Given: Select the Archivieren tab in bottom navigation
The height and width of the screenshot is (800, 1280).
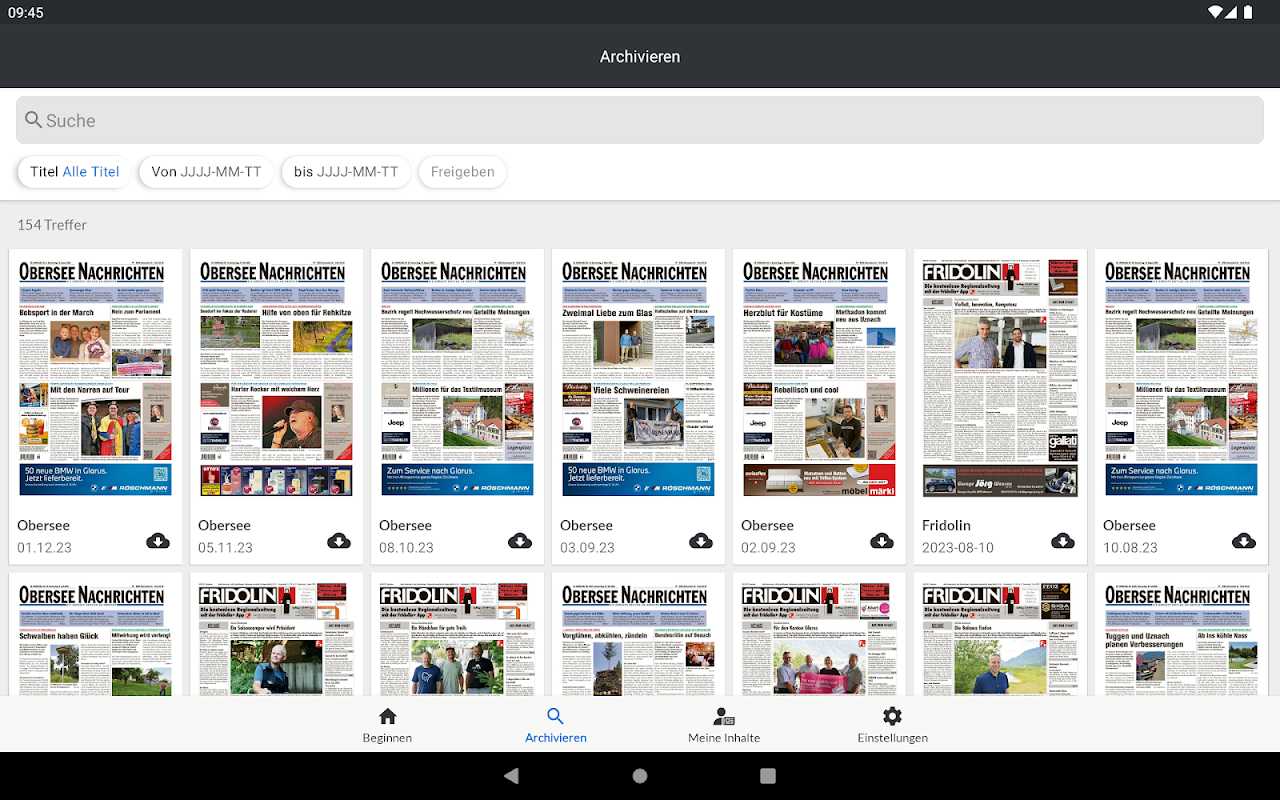Looking at the screenshot, I should (556, 725).
